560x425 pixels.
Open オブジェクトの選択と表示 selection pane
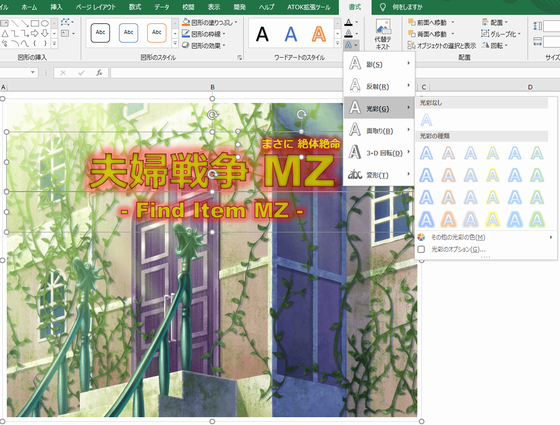click(442, 45)
